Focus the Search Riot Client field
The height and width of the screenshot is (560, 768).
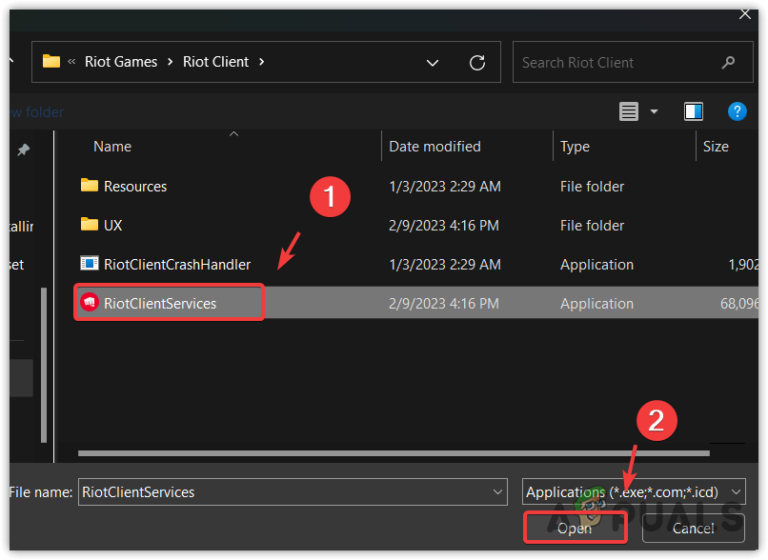pos(632,62)
